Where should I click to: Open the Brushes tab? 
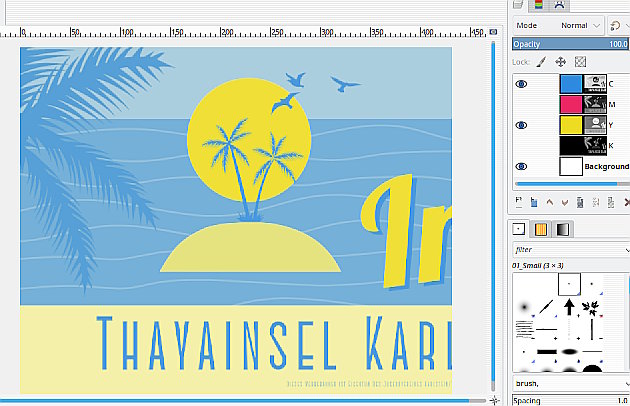[x=519, y=229]
